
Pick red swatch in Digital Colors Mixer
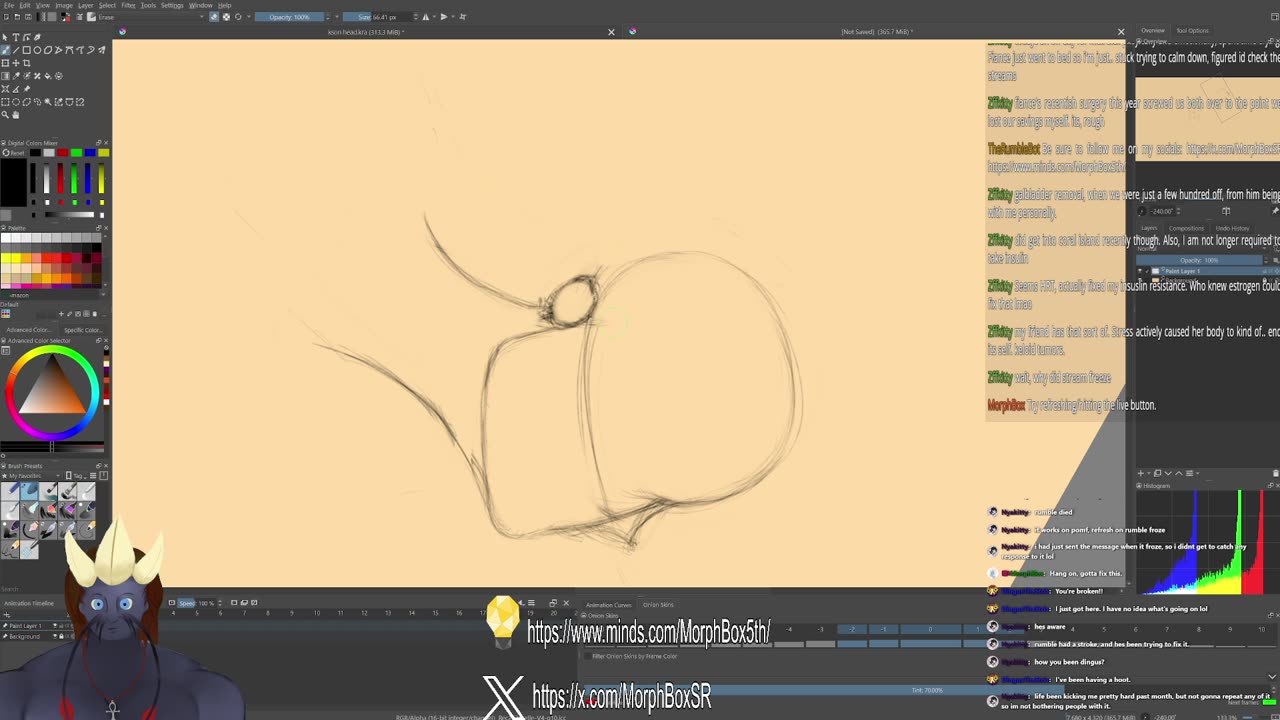coord(63,152)
